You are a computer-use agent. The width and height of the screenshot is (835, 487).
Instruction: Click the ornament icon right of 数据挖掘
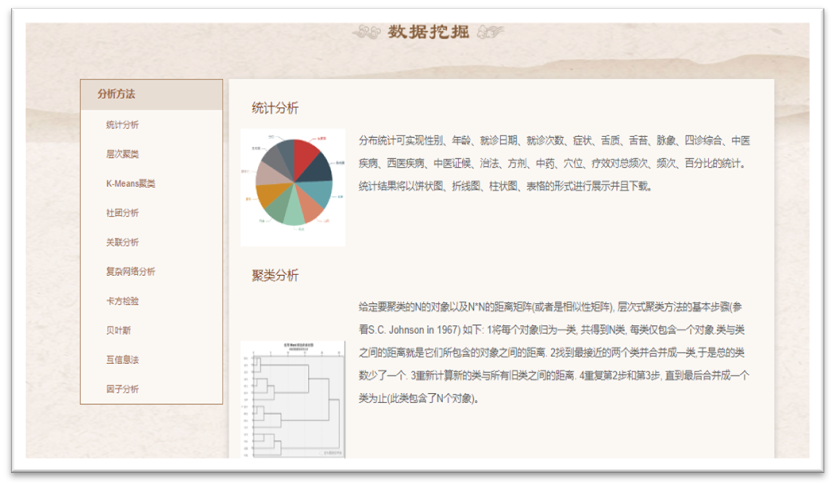point(488,32)
